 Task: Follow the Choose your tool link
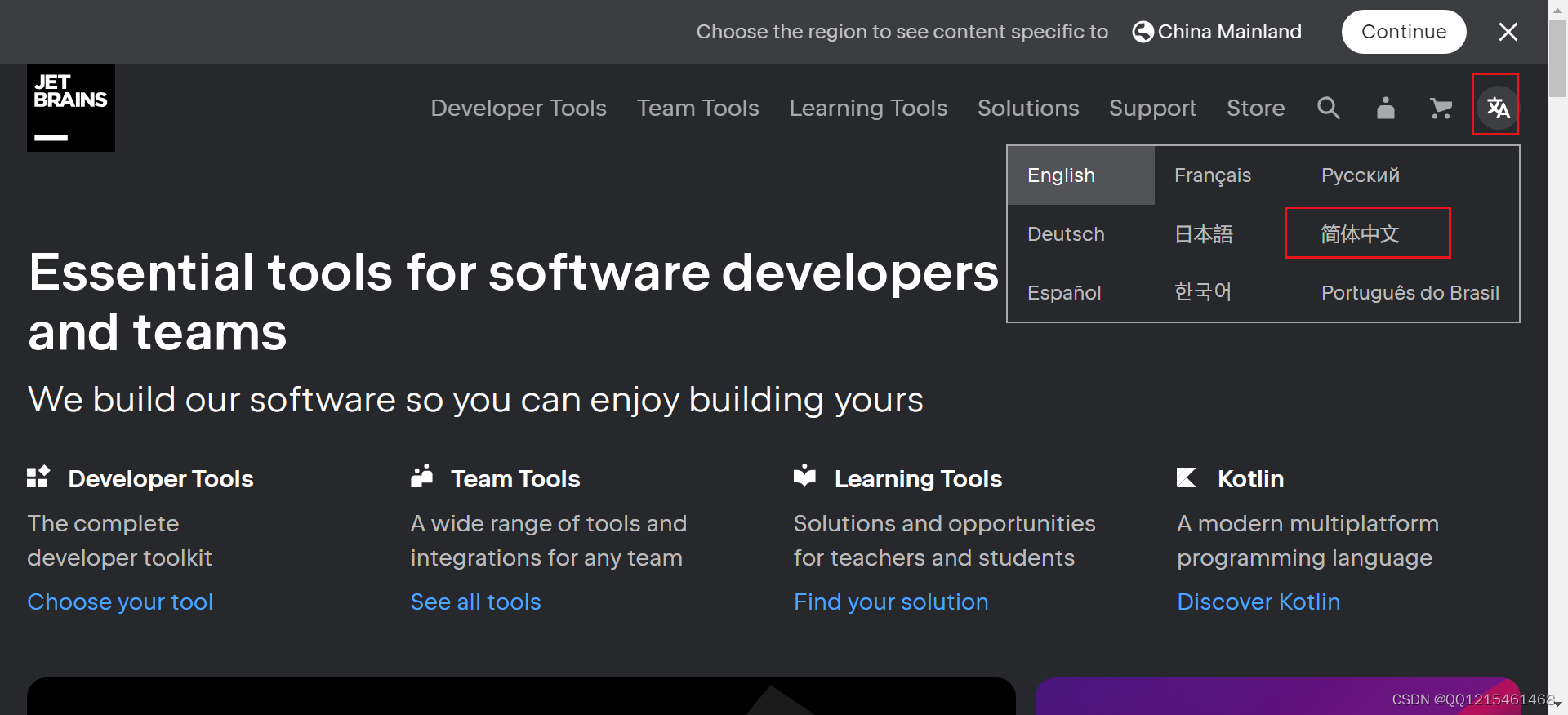(x=120, y=602)
